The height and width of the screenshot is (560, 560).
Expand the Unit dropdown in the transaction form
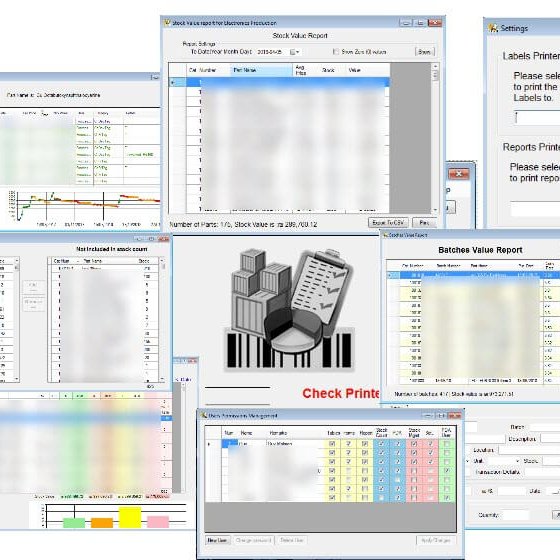pyautogui.click(x=517, y=461)
